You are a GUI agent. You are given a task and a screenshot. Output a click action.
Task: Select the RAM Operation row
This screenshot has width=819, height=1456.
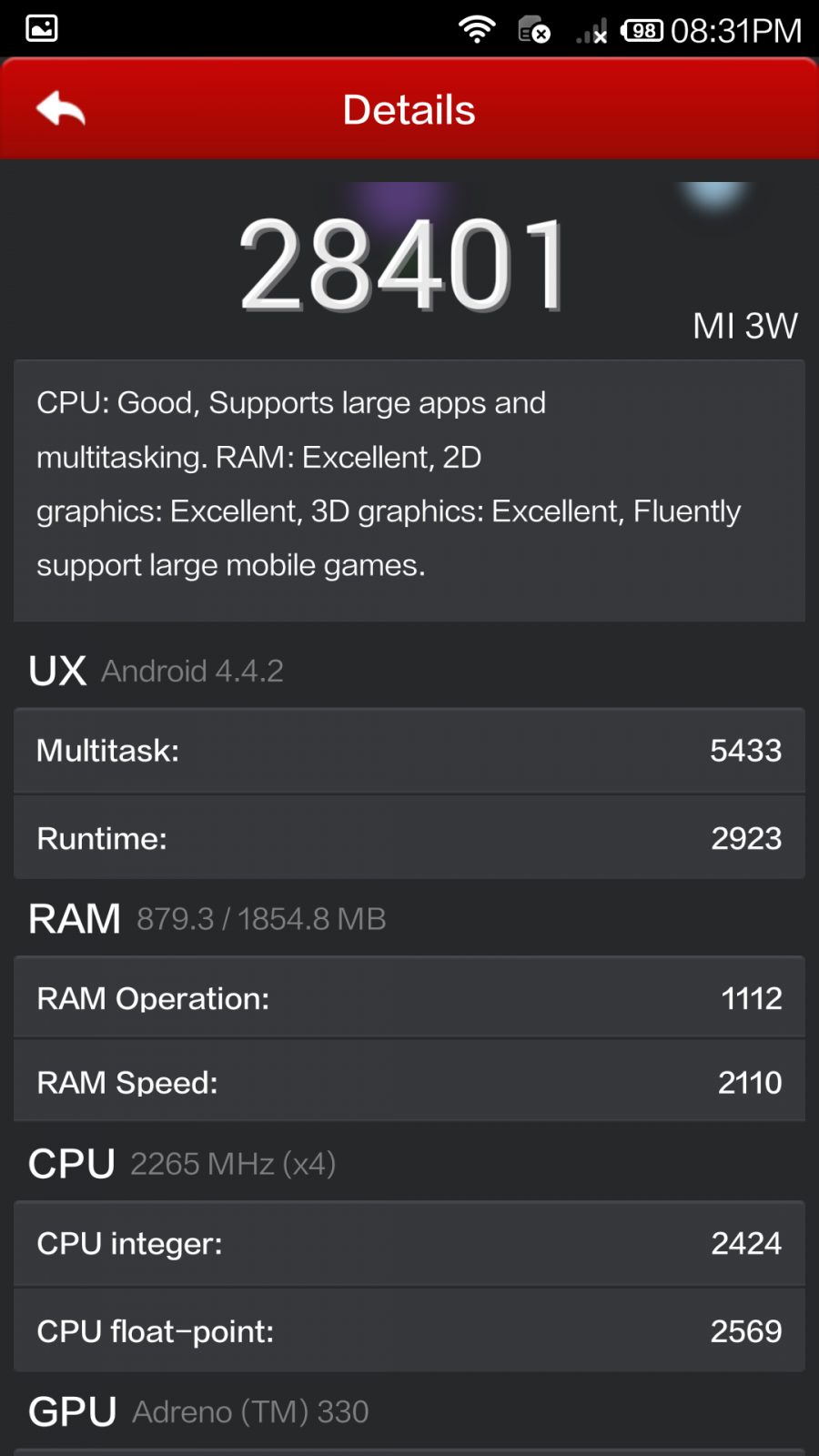click(x=409, y=998)
